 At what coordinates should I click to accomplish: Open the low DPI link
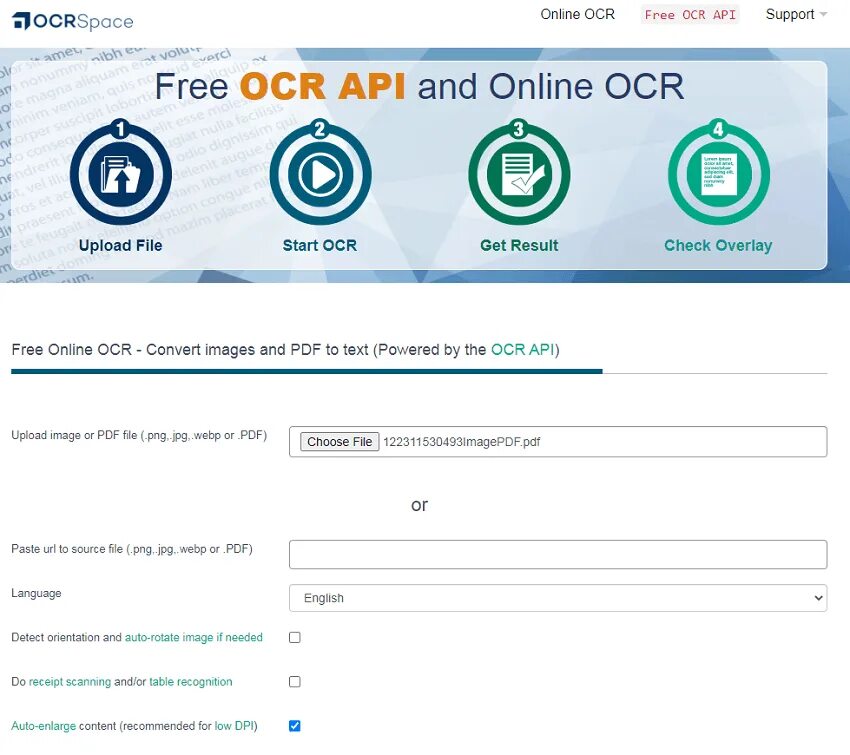(x=234, y=726)
